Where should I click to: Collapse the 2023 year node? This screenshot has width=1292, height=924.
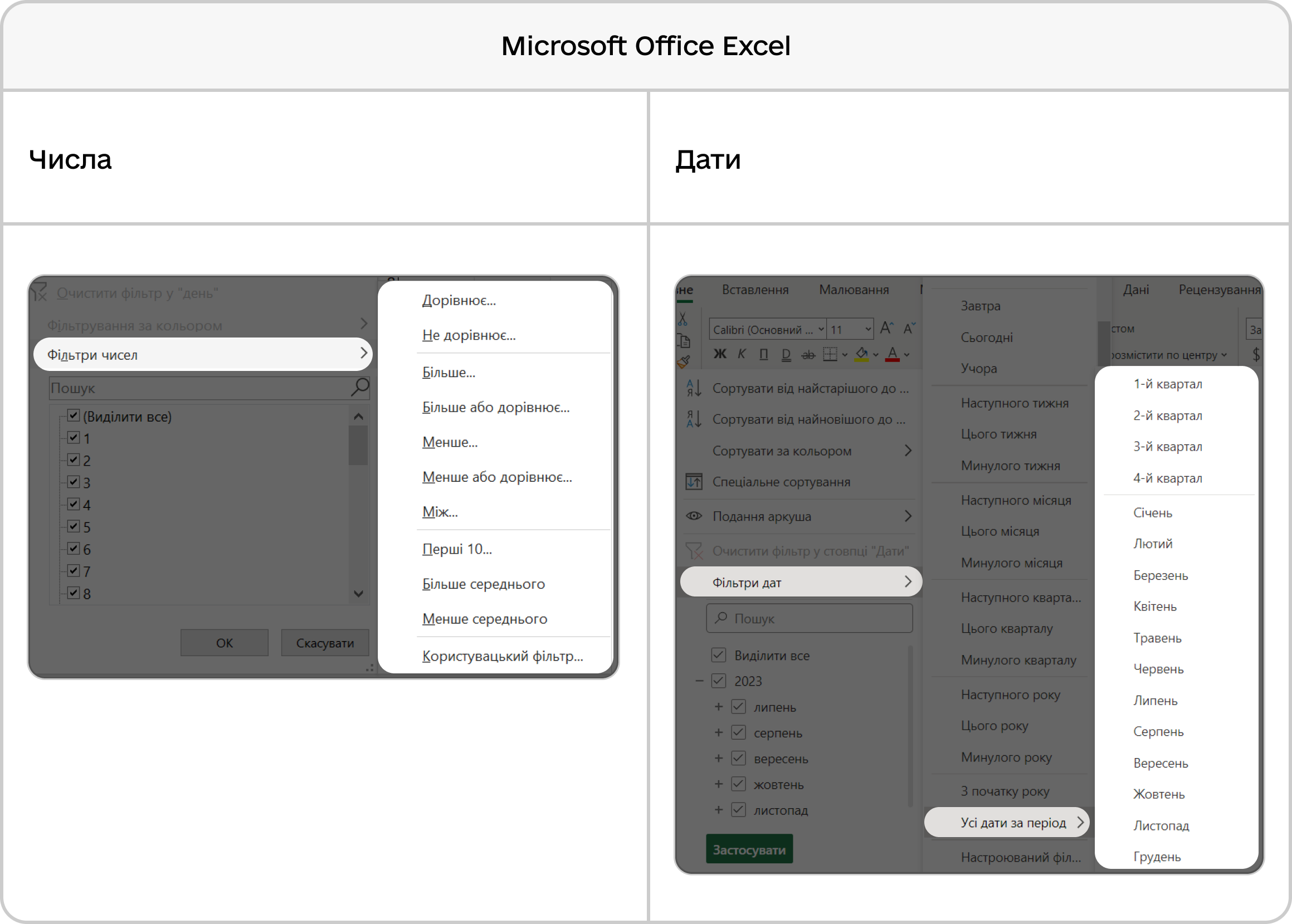[700, 681]
